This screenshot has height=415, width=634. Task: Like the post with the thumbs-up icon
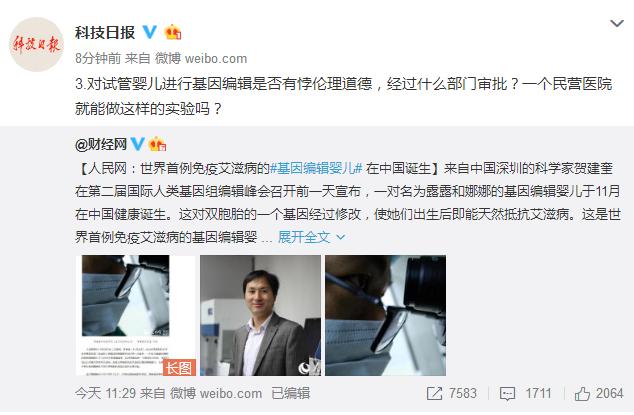pos(582,393)
